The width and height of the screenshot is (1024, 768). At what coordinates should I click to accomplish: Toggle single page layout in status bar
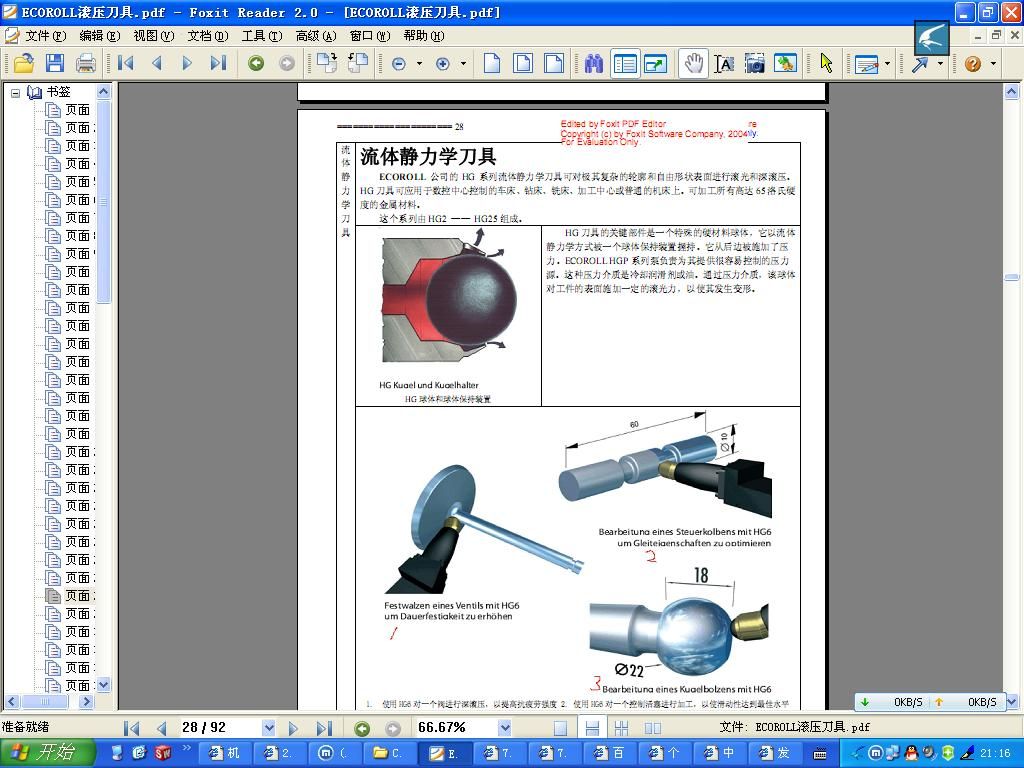pos(561,728)
